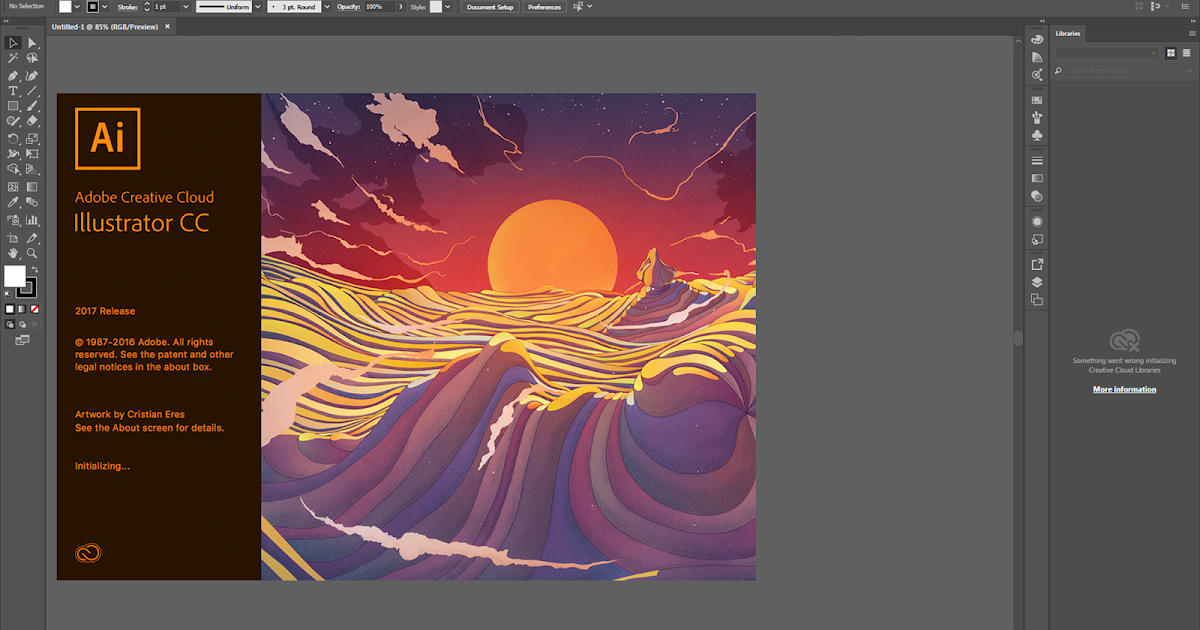The width and height of the screenshot is (1200, 630).
Task: Set paint mode to Gradient
Action: pos(22,309)
